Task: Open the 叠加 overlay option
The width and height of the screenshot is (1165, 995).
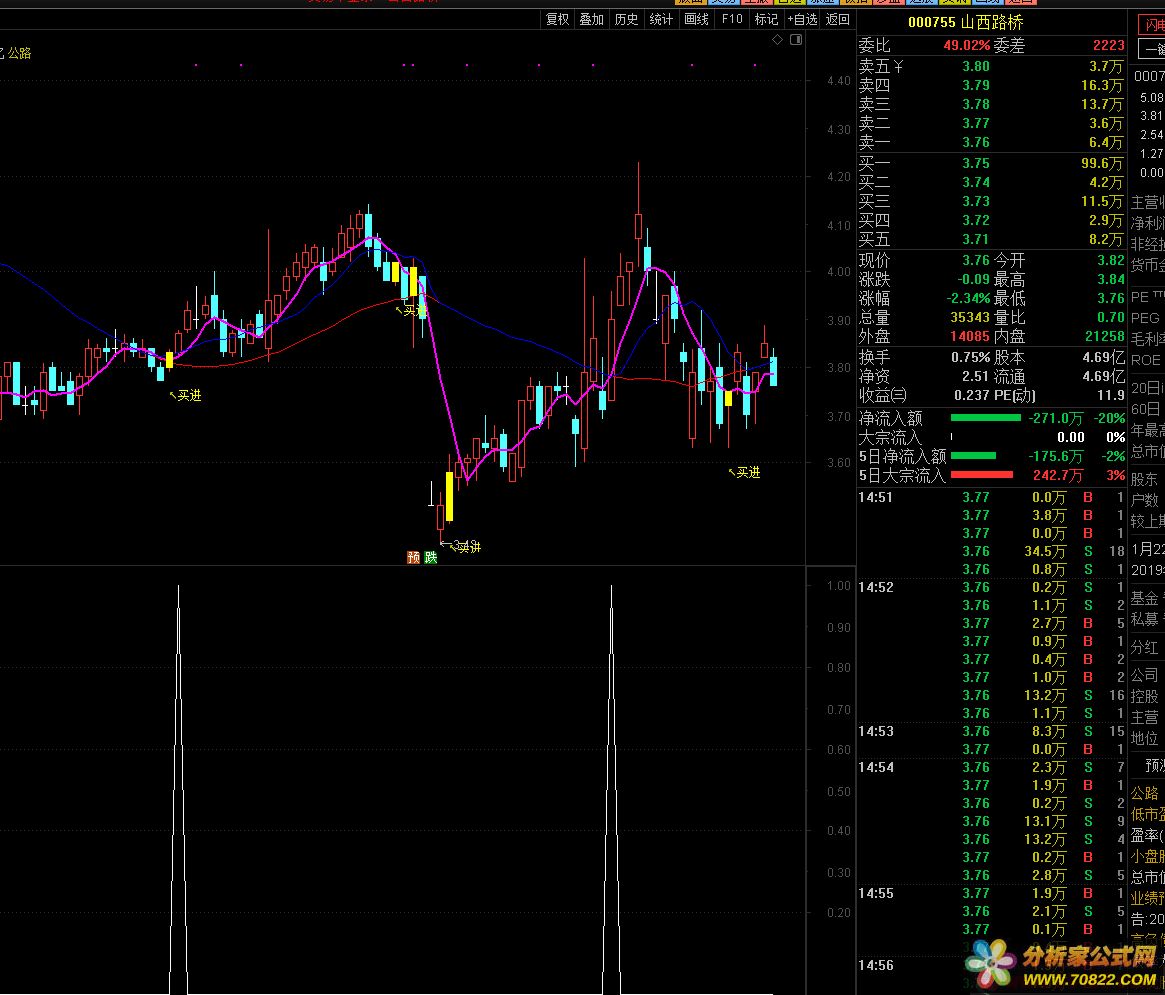Action: (592, 19)
